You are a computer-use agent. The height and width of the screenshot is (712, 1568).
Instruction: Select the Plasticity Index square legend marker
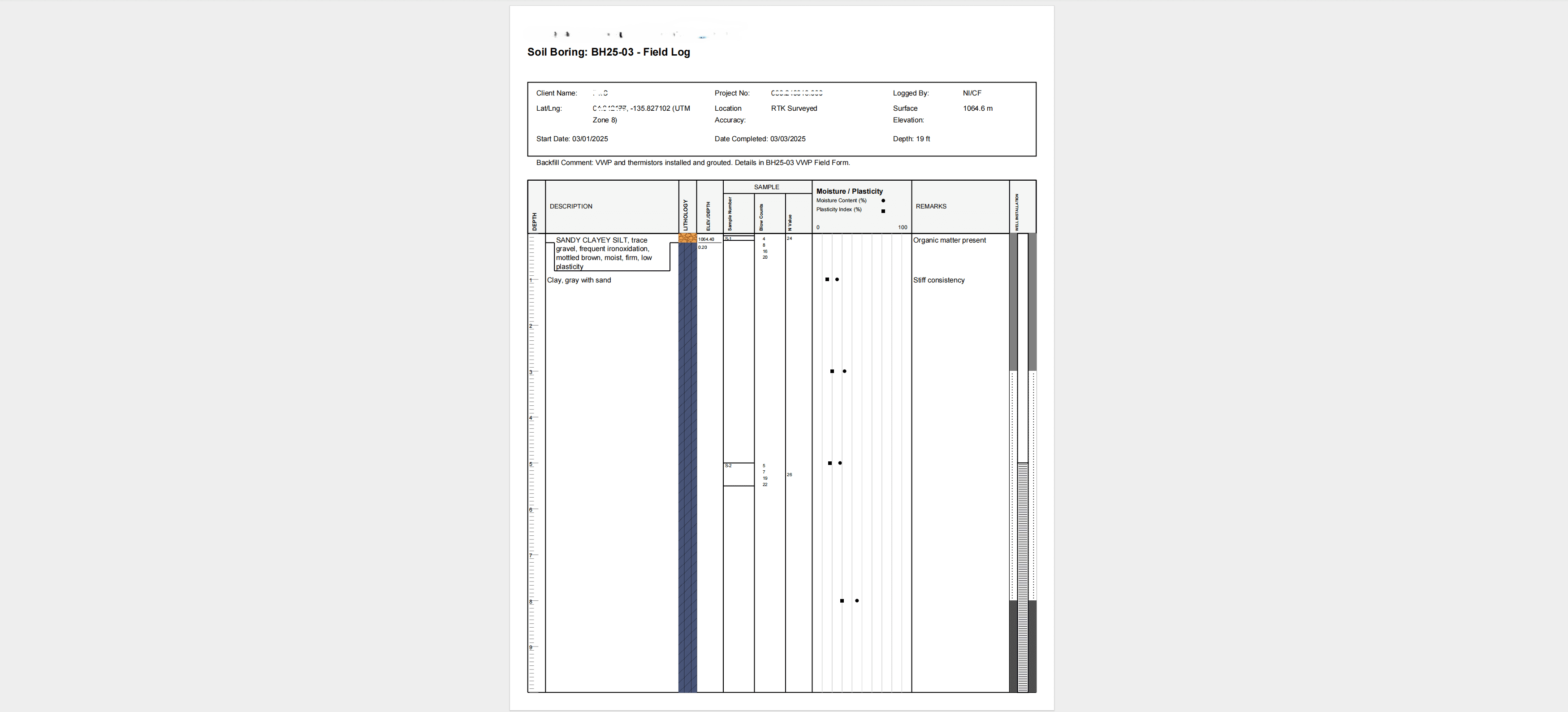(x=883, y=211)
